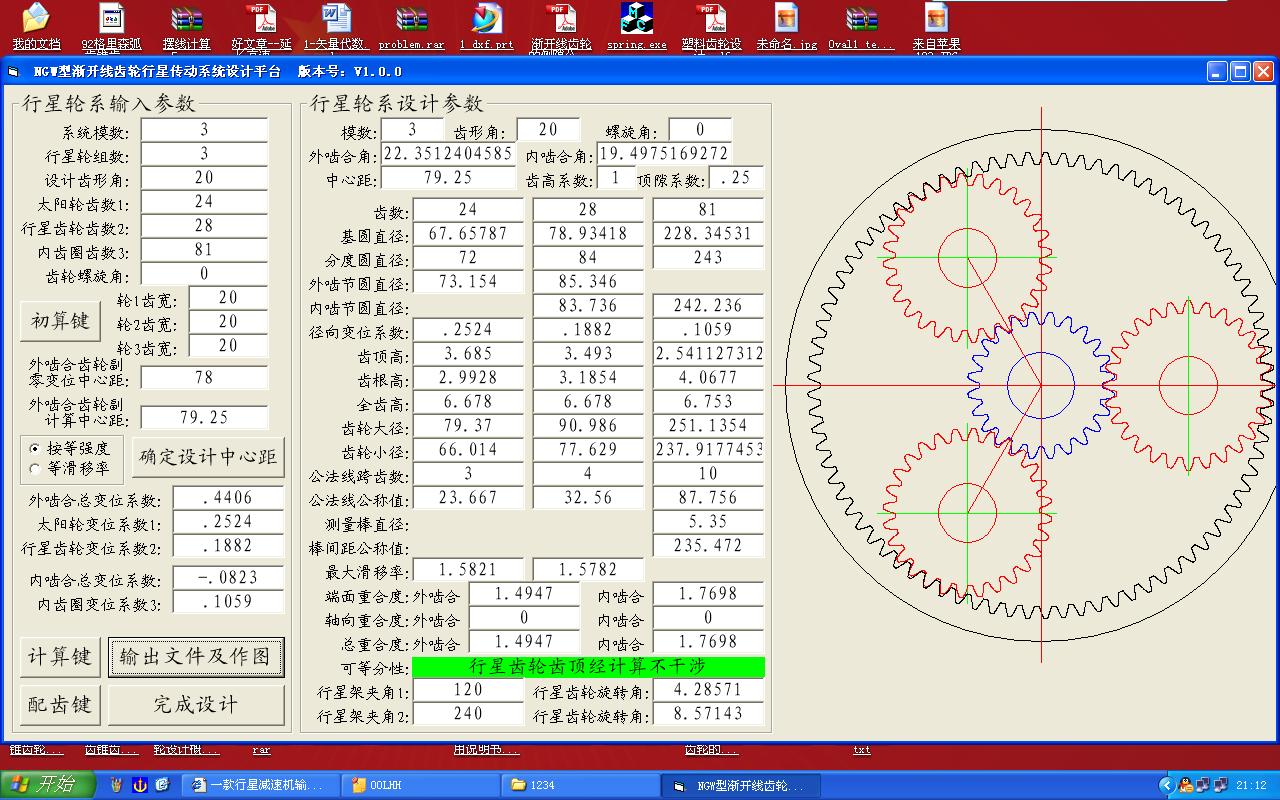Click the 轮2齿宽 input field
The width and height of the screenshot is (1280, 800).
(228, 322)
